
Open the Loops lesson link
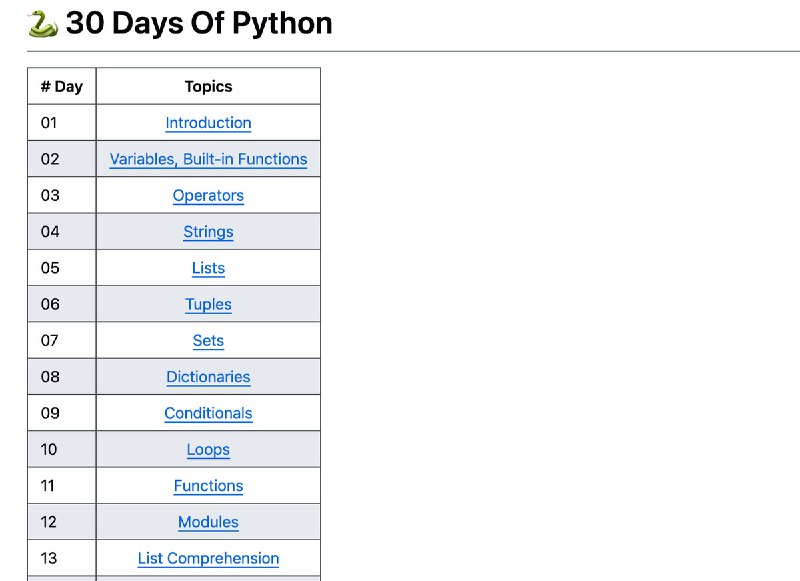(x=208, y=449)
